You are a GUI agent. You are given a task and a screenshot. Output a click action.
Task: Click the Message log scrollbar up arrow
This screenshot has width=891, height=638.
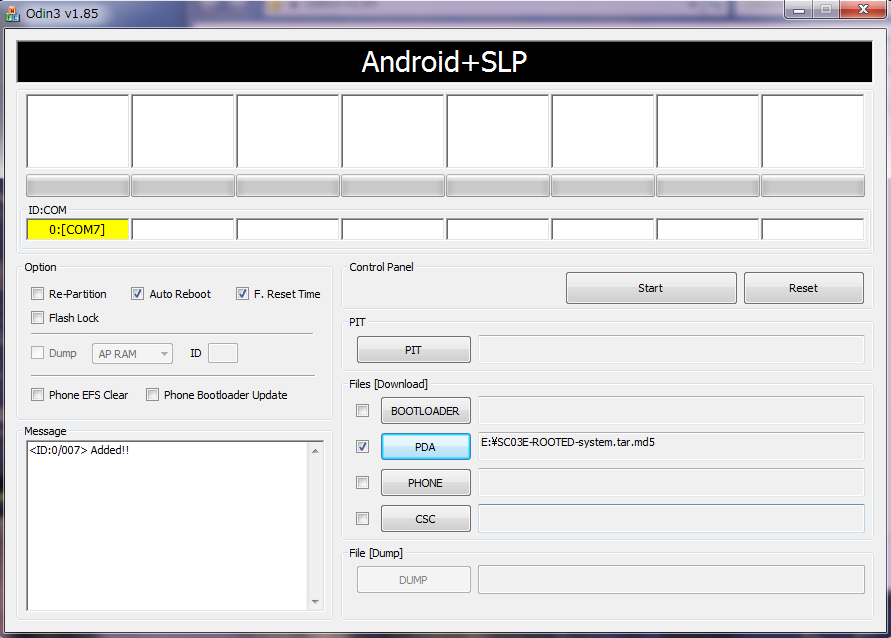(315, 451)
